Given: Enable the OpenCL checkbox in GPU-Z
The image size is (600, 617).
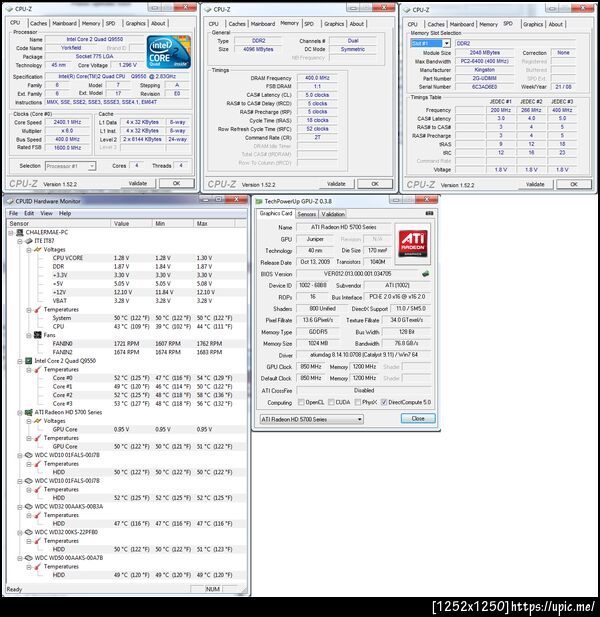Looking at the screenshot, I should [x=301, y=402].
